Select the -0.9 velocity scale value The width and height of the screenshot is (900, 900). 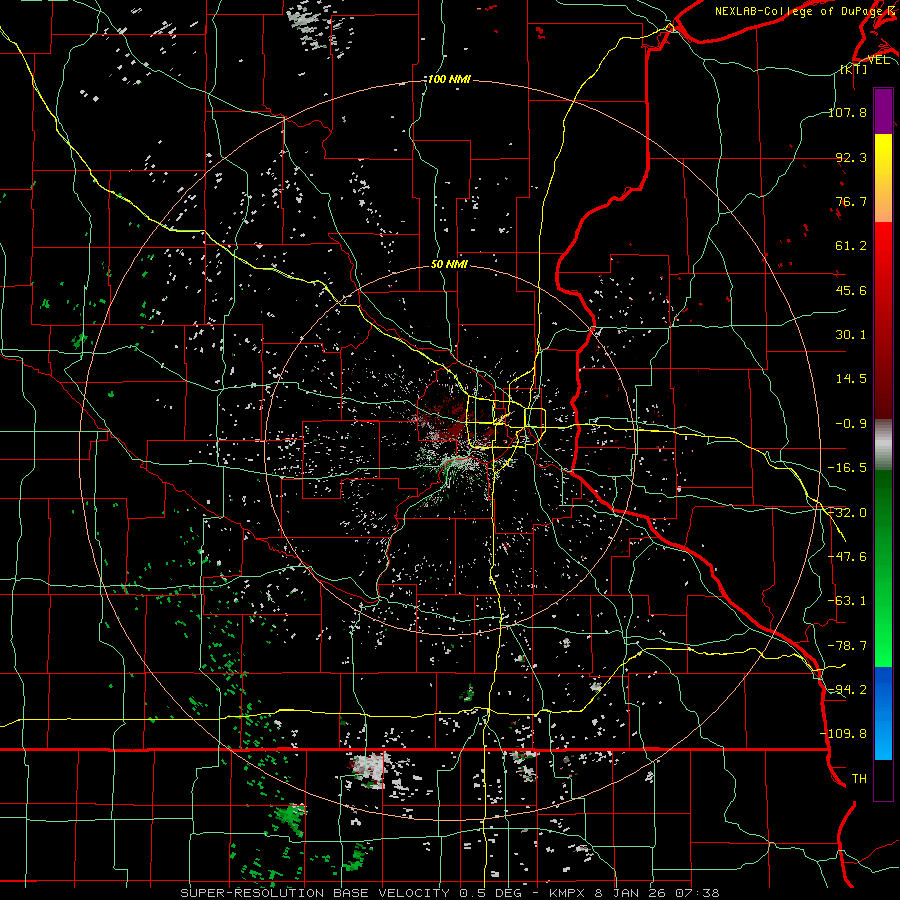point(851,424)
